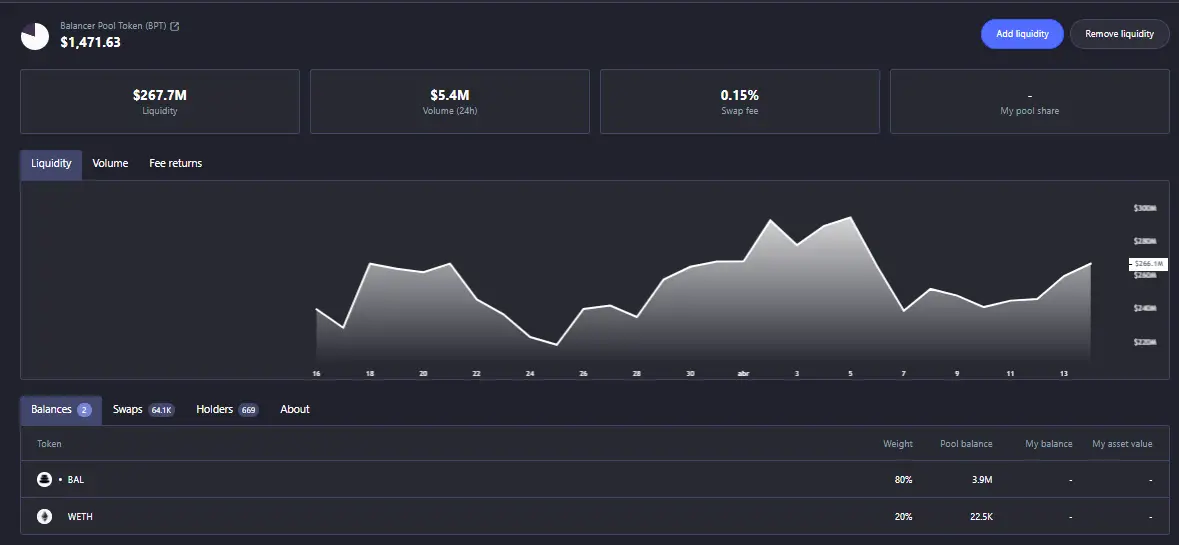Click the $1,471.63 token price

[90, 43]
